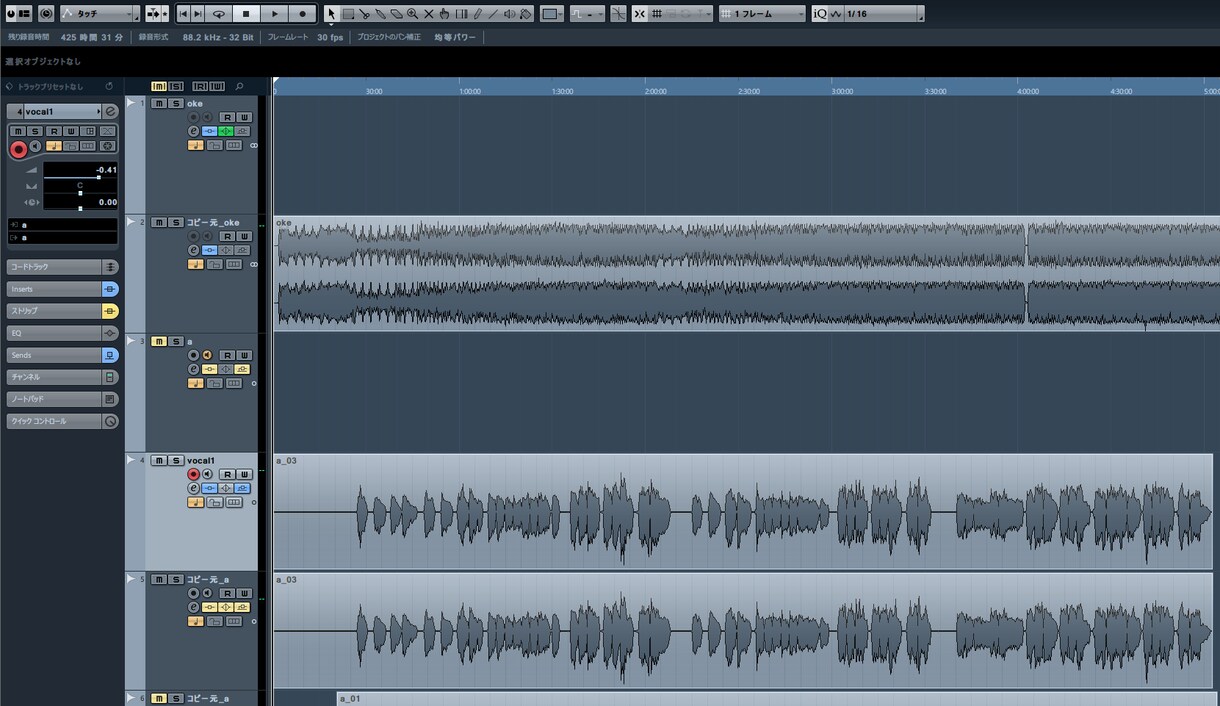Mute the oke track on row 1
The image size is (1220, 706).
pos(158,103)
